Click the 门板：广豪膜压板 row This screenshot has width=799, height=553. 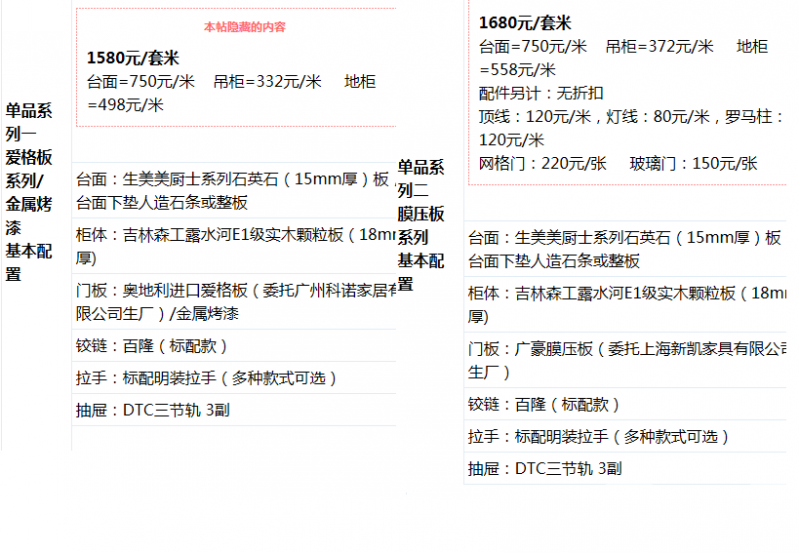pos(626,360)
